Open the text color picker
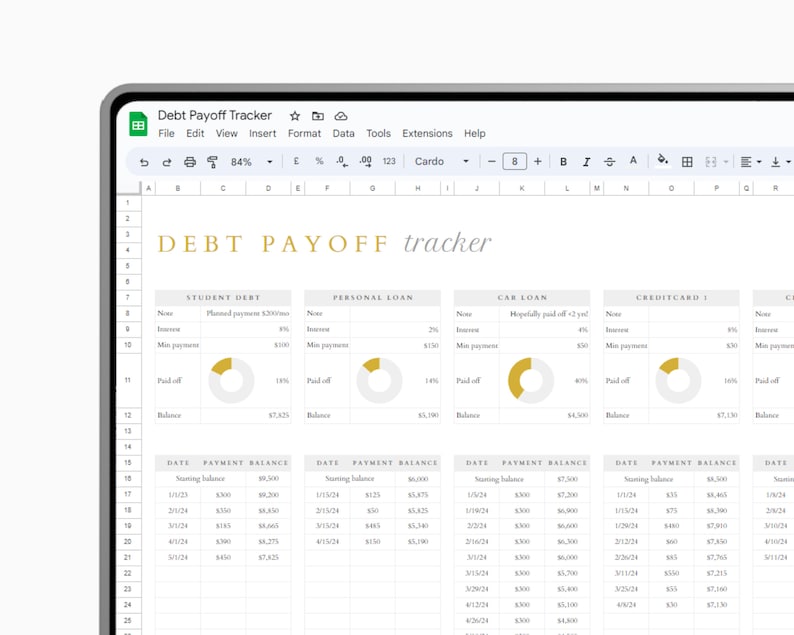 pos(633,161)
